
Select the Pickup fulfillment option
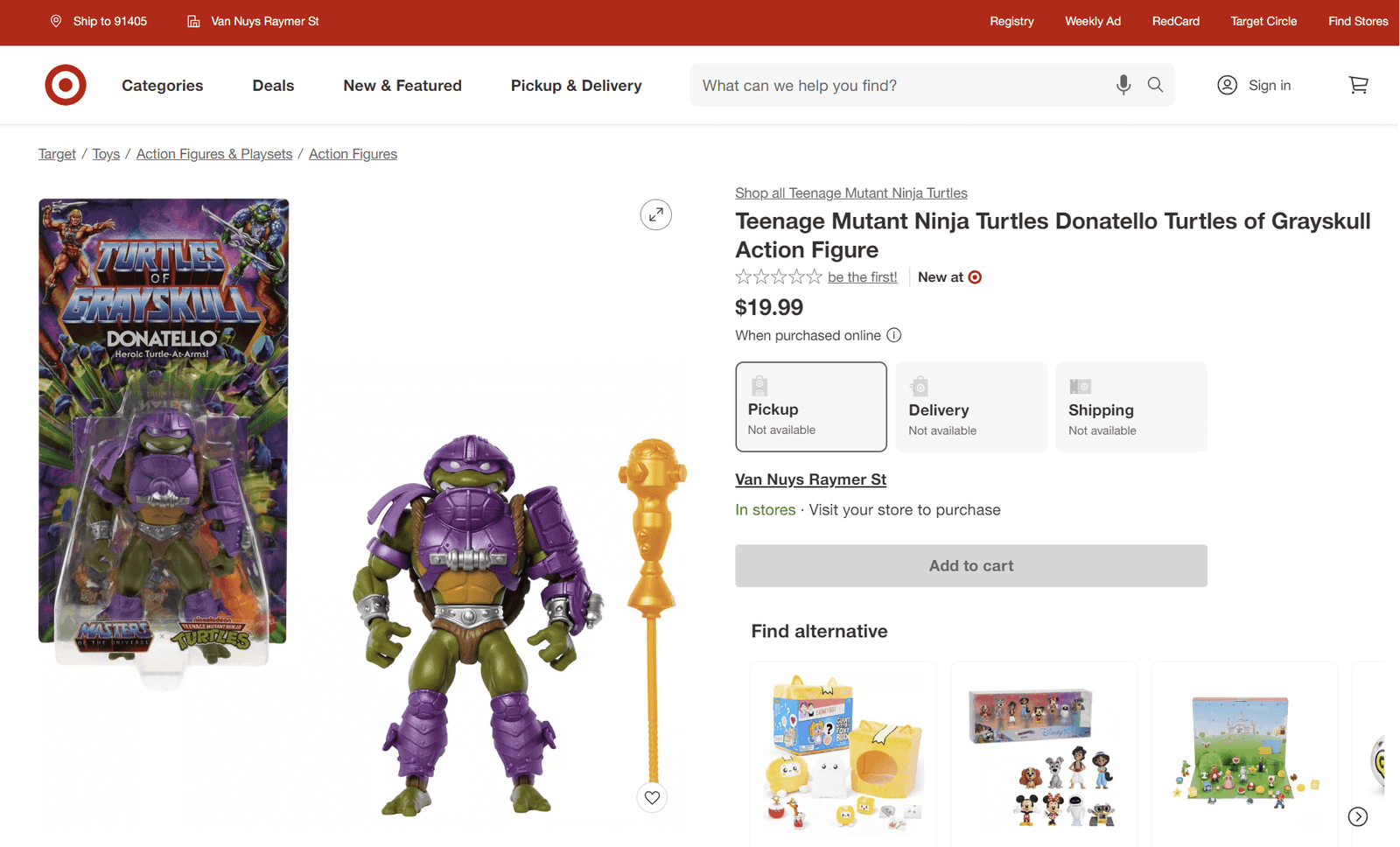pos(810,407)
